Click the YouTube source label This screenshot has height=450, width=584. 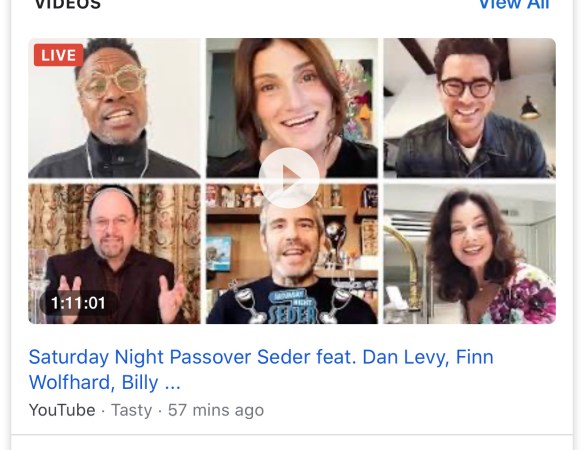point(62,410)
